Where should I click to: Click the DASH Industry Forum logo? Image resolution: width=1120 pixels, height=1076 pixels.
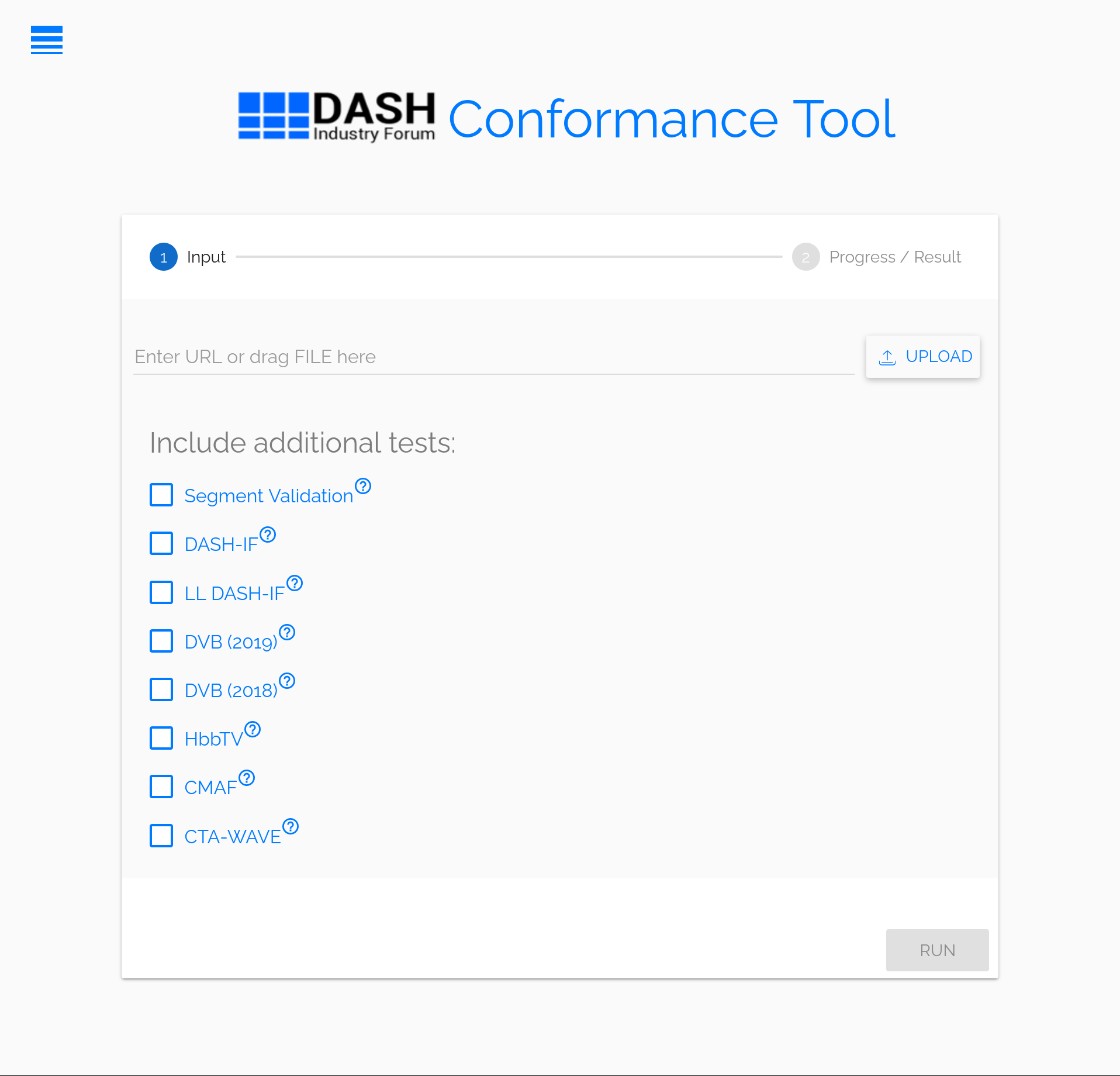point(336,116)
